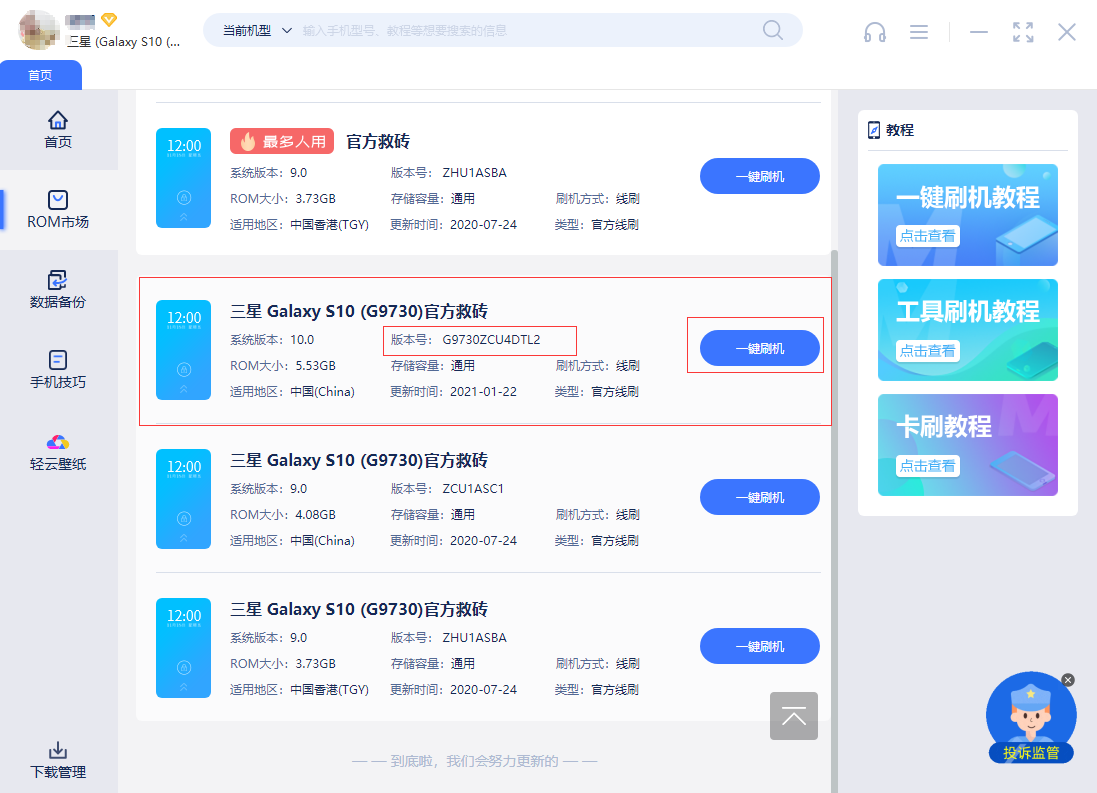Open the 卡刷教程 tutorial card
The image size is (1097, 793).
coord(968,445)
